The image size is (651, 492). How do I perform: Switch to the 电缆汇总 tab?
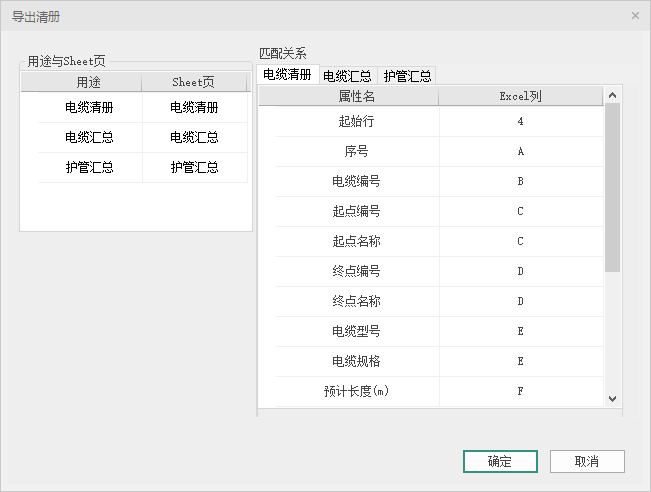pyautogui.click(x=347, y=76)
